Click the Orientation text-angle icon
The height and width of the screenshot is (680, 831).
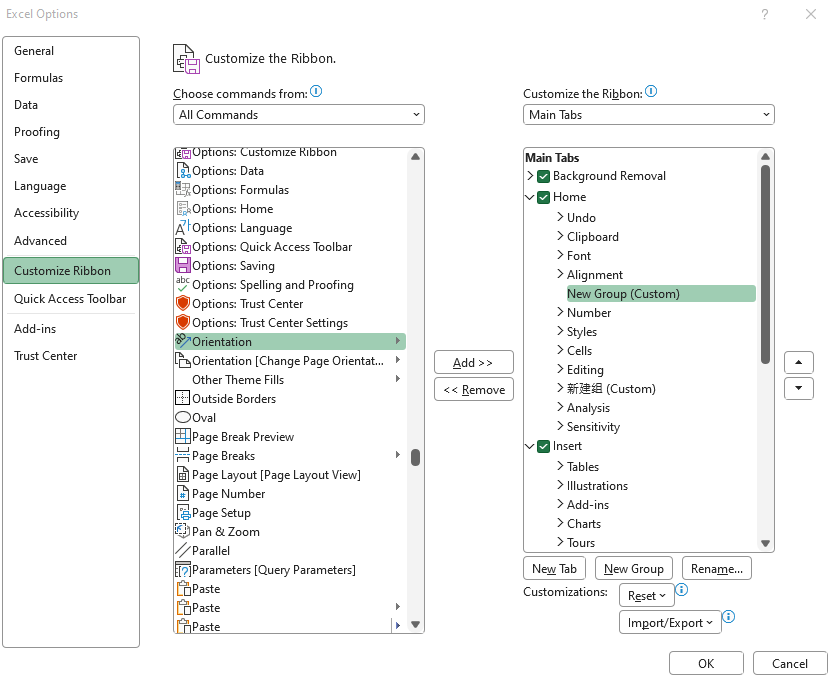click(x=182, y=341)
